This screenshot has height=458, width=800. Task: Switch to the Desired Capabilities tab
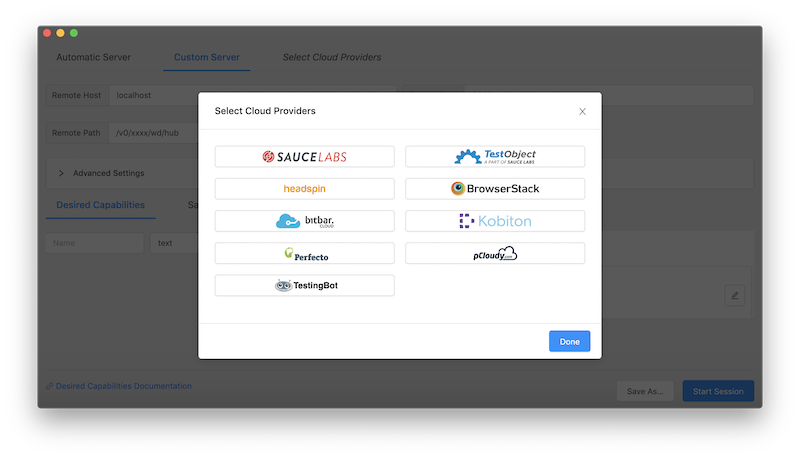[x=101, y=205]
